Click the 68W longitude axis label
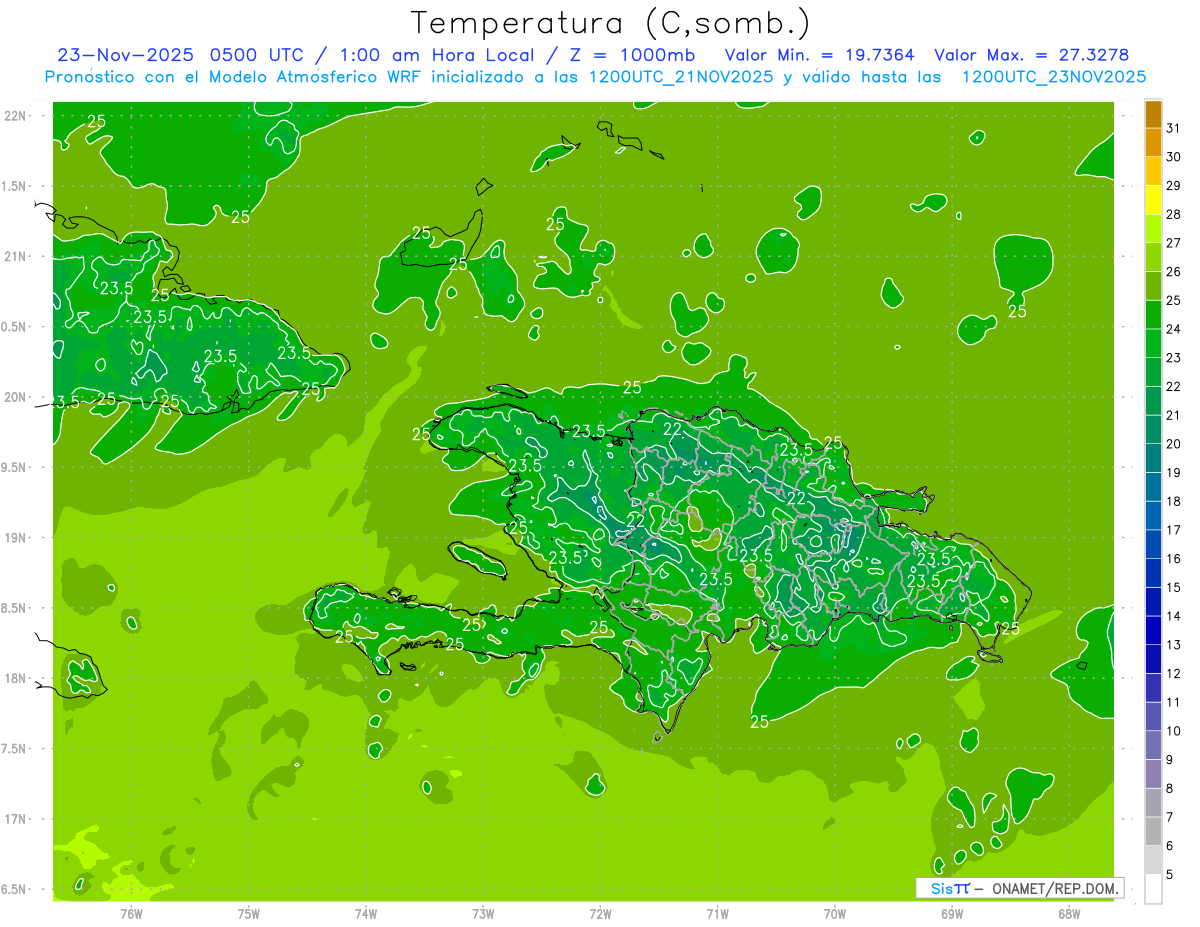The height and width of the screenshot is (927, 1200). pos(1069,913)
